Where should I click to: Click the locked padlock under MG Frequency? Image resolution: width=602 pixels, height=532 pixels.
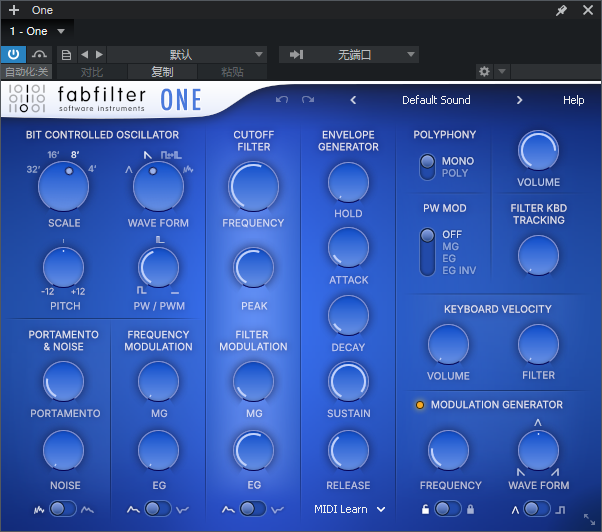pos(470,509)
